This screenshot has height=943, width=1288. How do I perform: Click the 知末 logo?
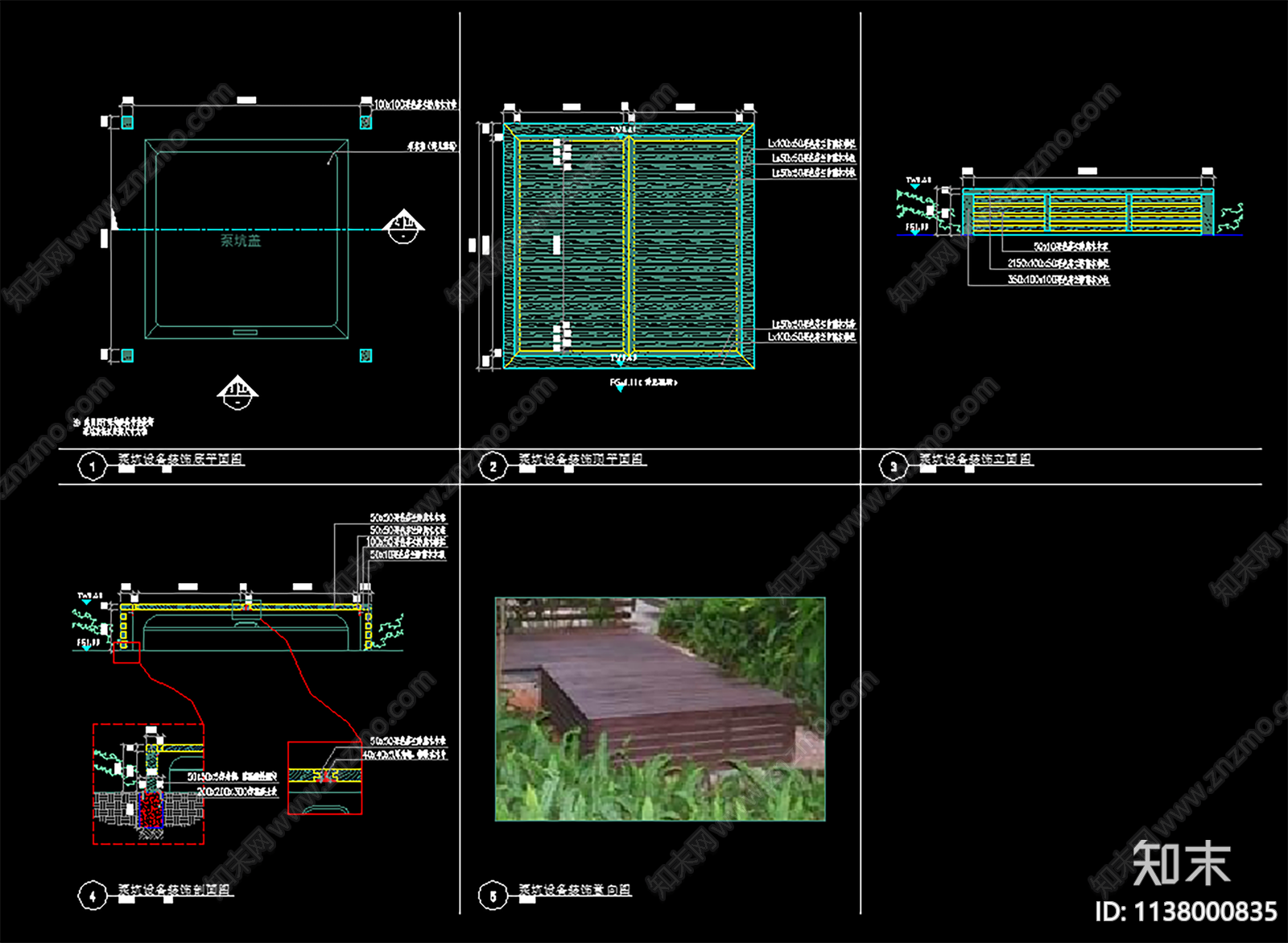pyautogui.click(x=1181, y=862)
